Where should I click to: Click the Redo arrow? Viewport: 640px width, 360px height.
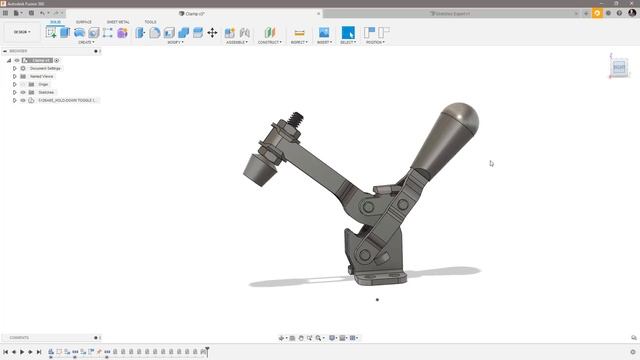click(56, 13)
